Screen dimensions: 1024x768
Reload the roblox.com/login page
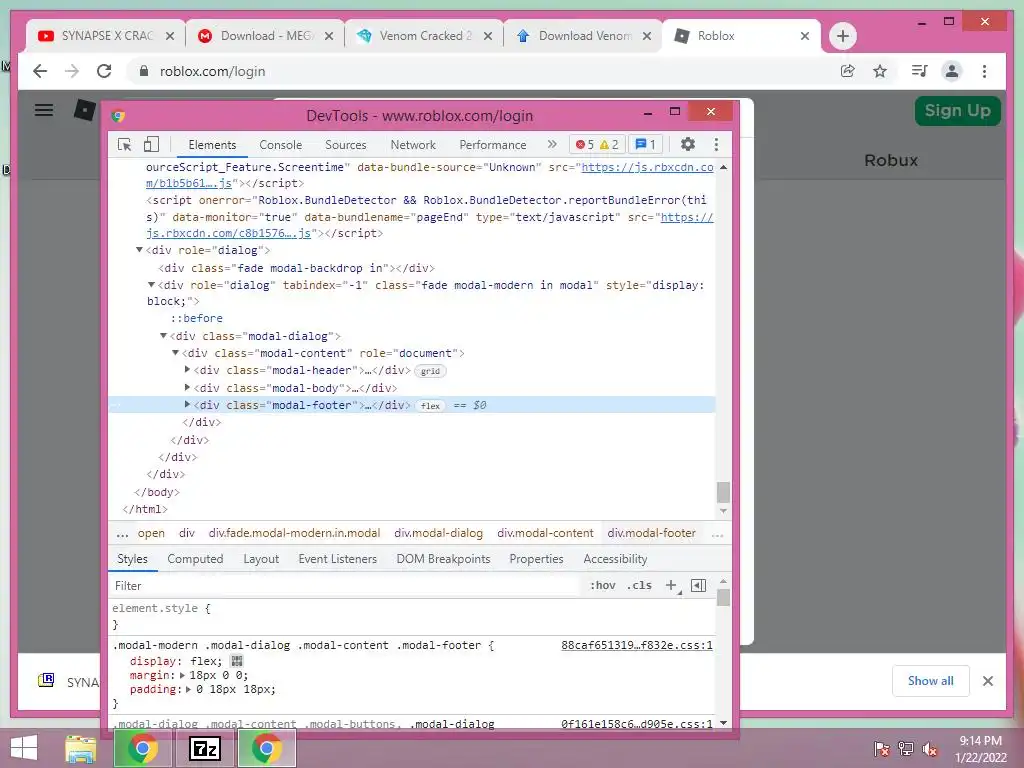[x=104, y=71]
